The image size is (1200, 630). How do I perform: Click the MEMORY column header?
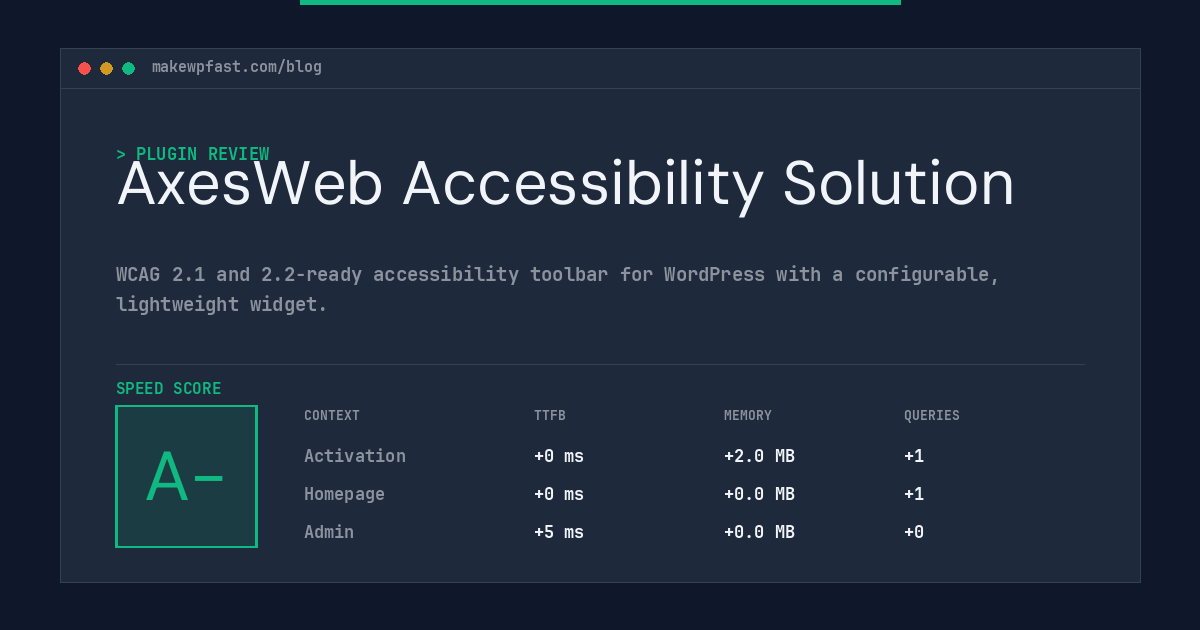pos(748,415)
